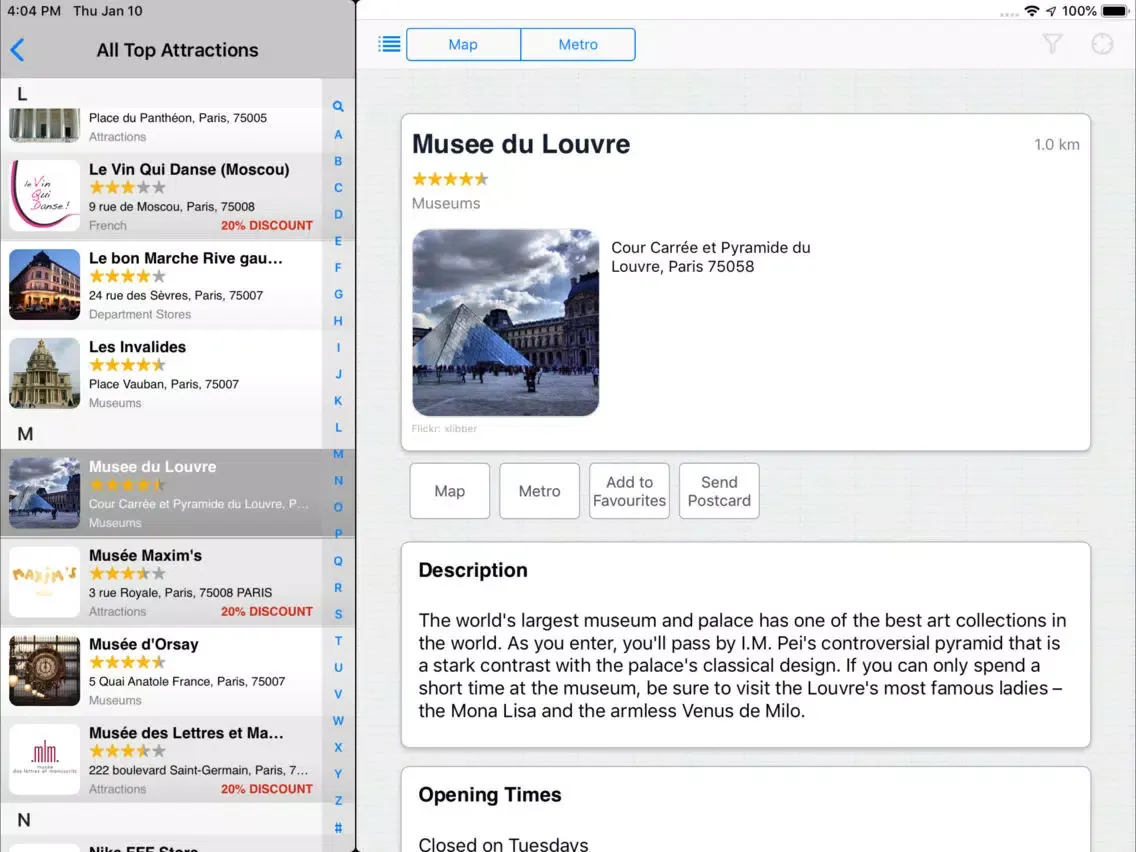The width and height of the screenshot is (1136, 852).
Task: Jump to letter C in index
Action: pyautogui.click(x=338, y=188)
